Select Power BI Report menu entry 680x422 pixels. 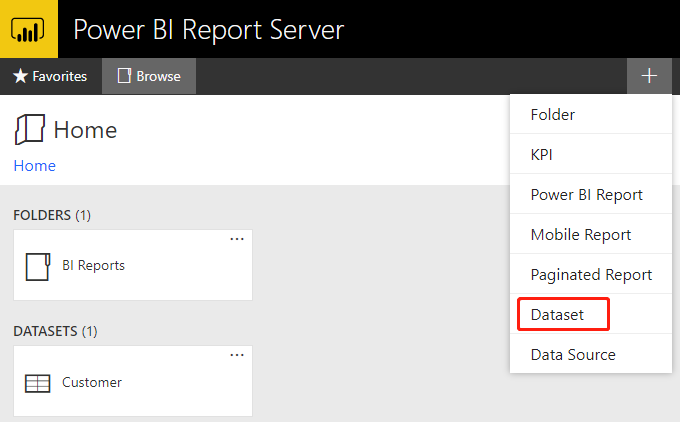pos(591,194)
